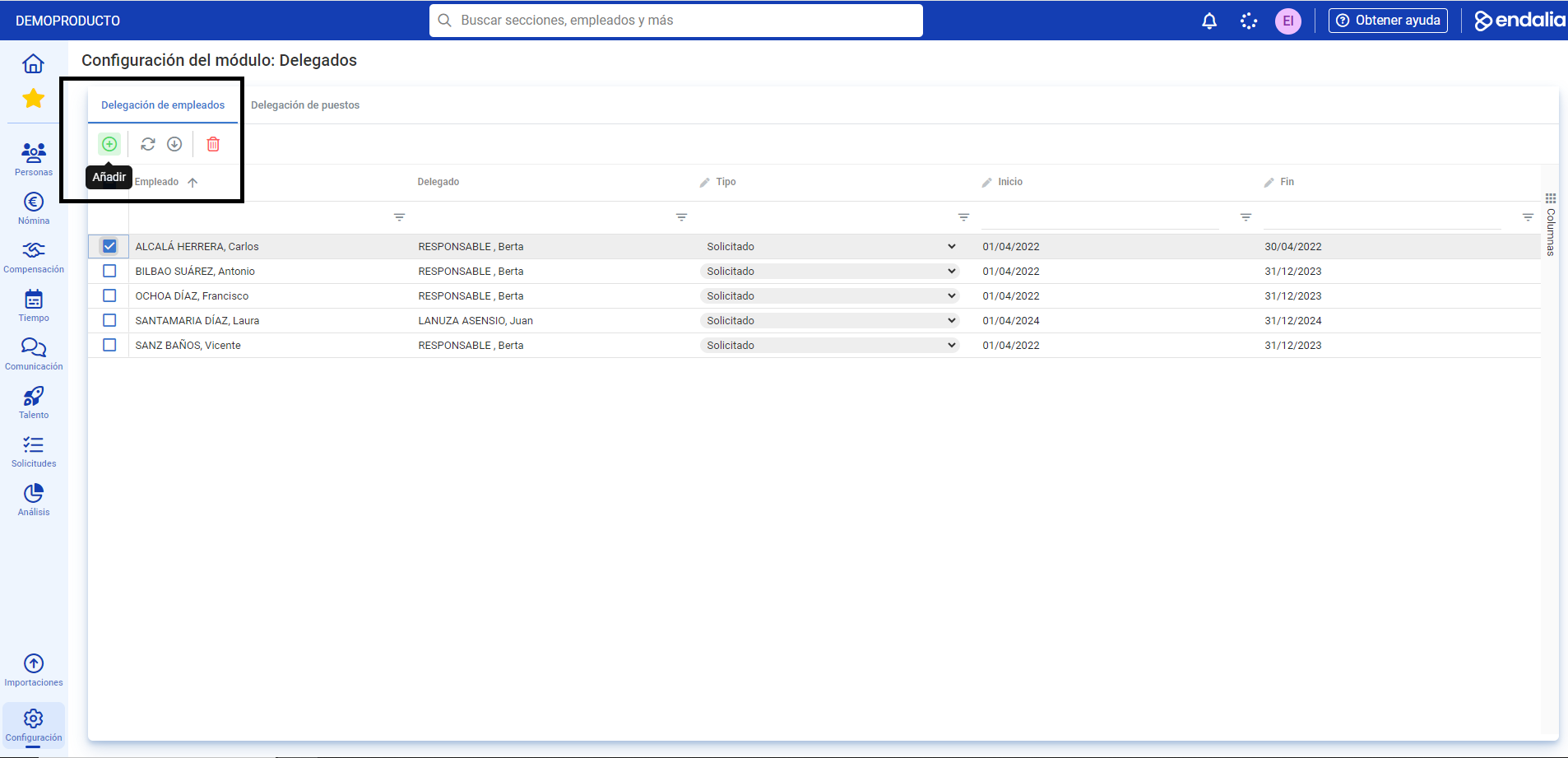Viewport: 1568px width, 758px height.
Task: Open the Tiempo module
Action: tap(34, 305)
